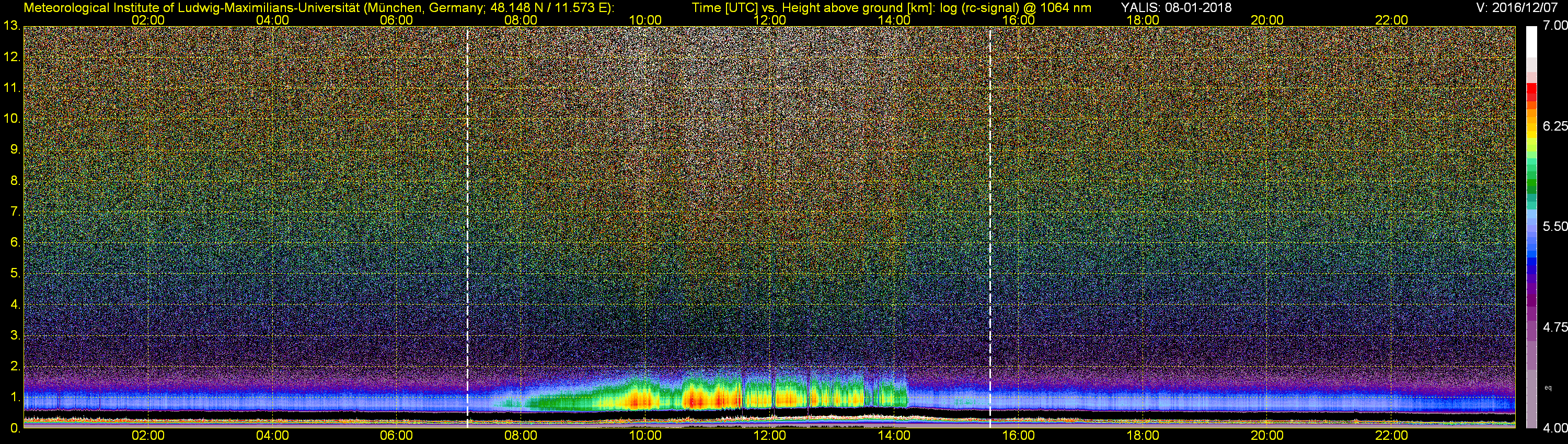Viewport: 1568px width, 444px height.
Task: Click the small 'eq' label beside the color scale
Action: point(1548,388)
